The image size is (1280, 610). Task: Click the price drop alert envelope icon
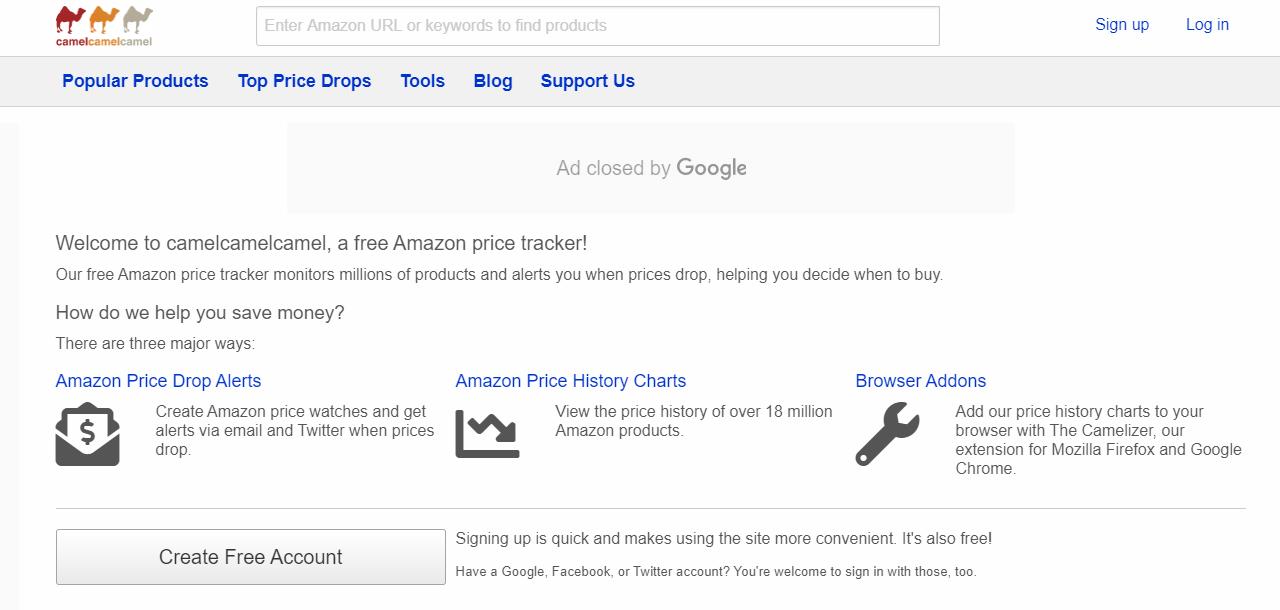[x=87, y=434]
